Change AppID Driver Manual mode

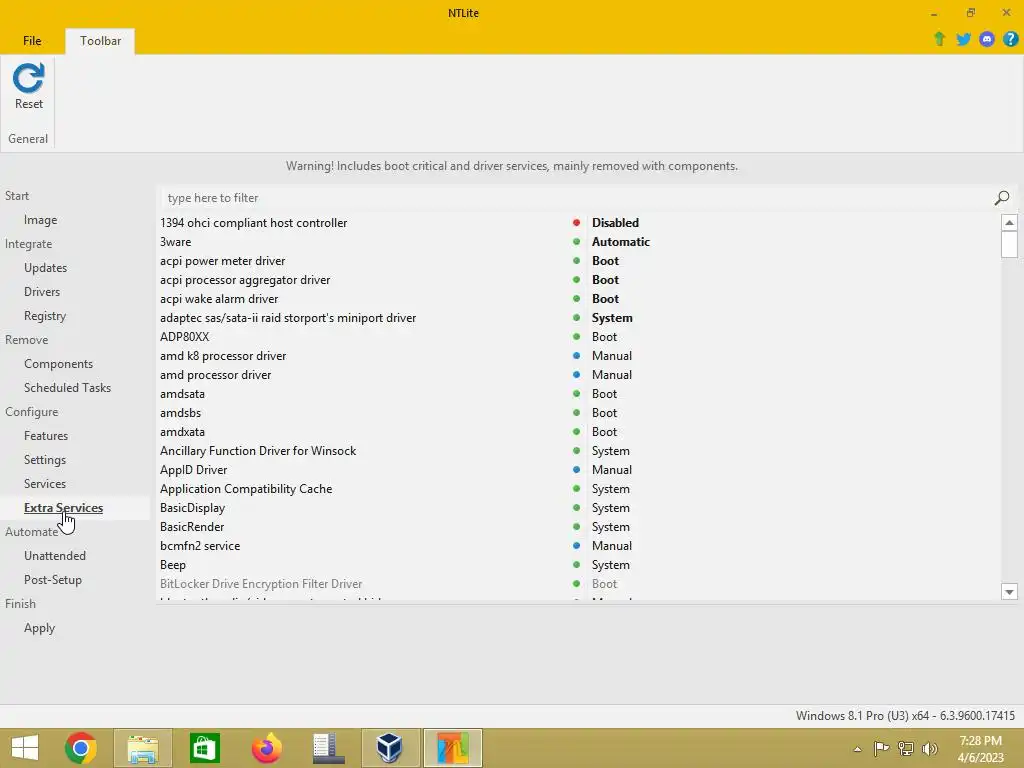(x=612, y=470)
